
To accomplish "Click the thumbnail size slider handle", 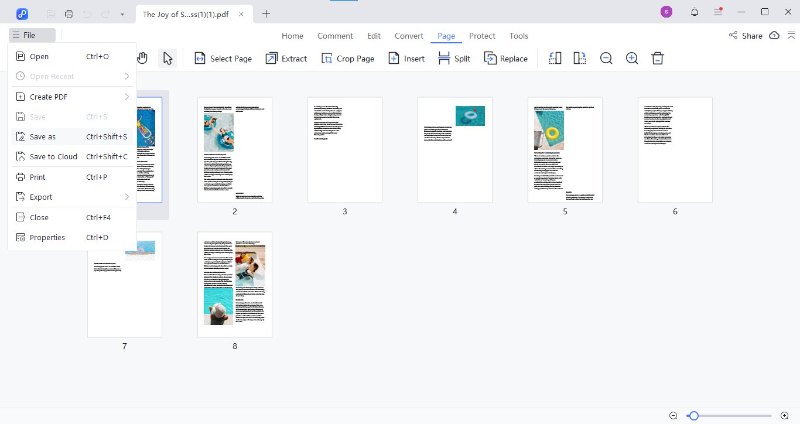I will tap(693, 416).
